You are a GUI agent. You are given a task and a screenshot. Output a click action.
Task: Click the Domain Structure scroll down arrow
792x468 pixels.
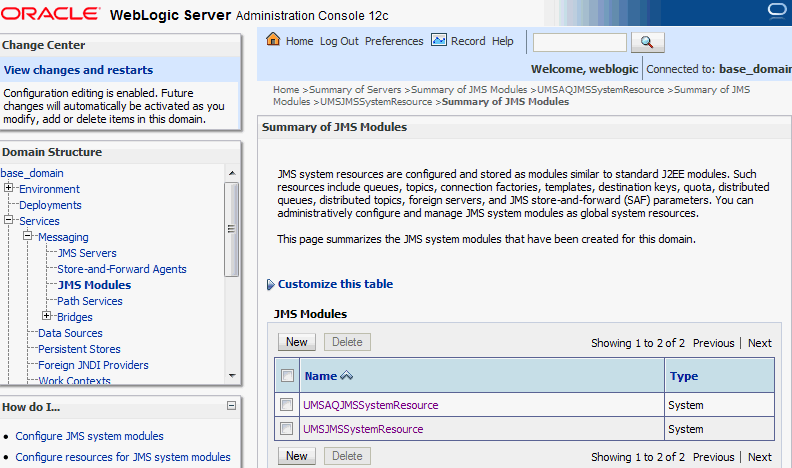[x=232, y=375]
